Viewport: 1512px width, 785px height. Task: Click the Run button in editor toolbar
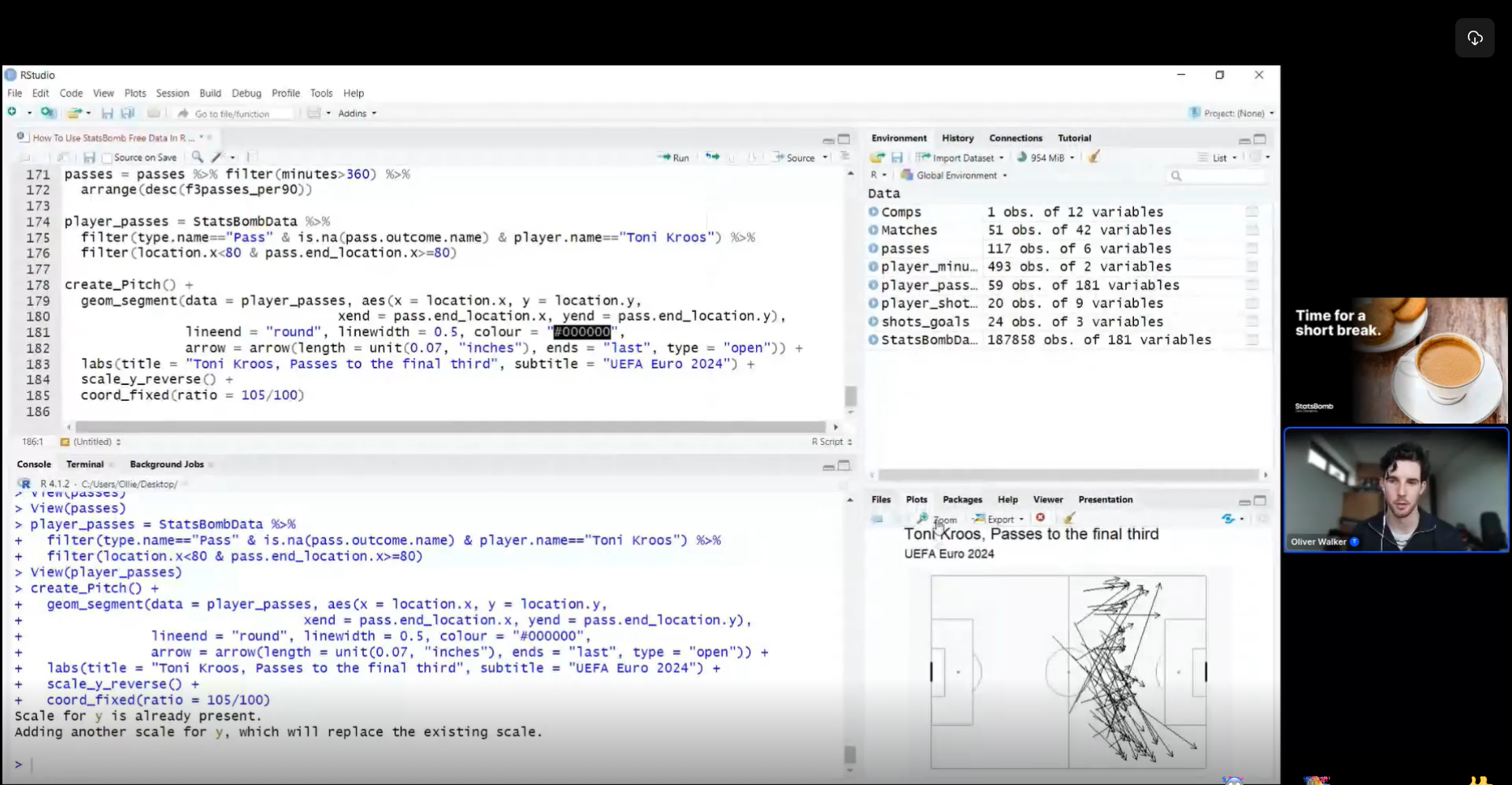(674, 157)
